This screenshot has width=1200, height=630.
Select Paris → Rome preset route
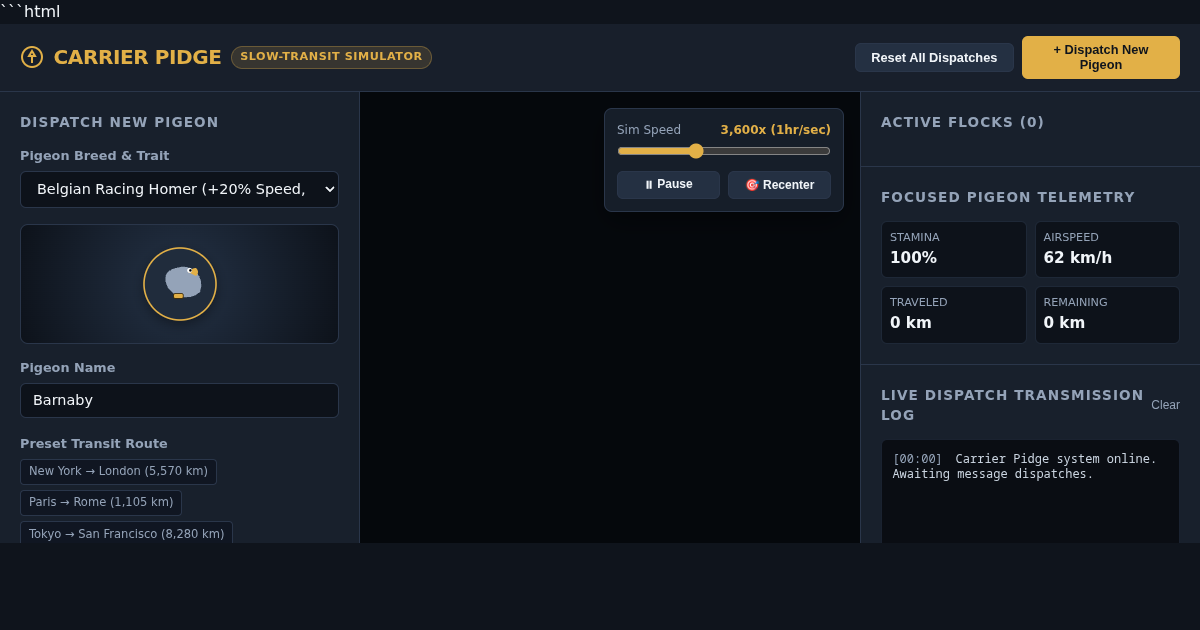point(101,502)
